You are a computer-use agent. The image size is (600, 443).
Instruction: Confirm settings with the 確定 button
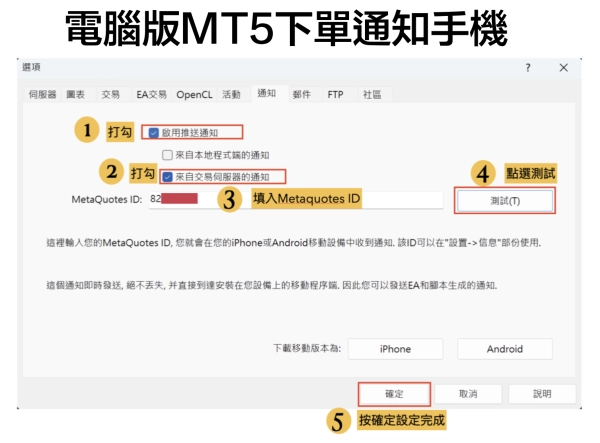(x=394, y=393)
